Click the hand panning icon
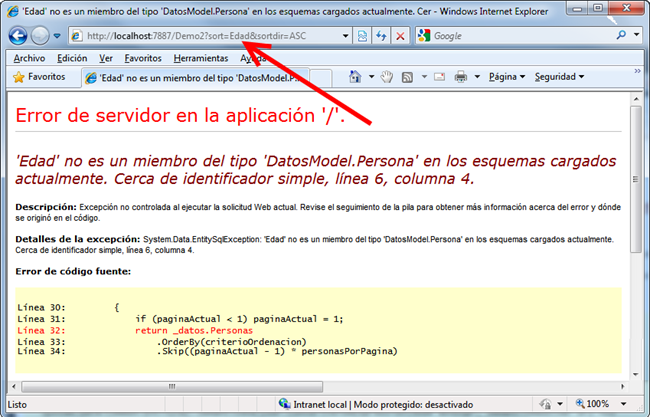This screenshot has width=650, height=417. (387, 77)
